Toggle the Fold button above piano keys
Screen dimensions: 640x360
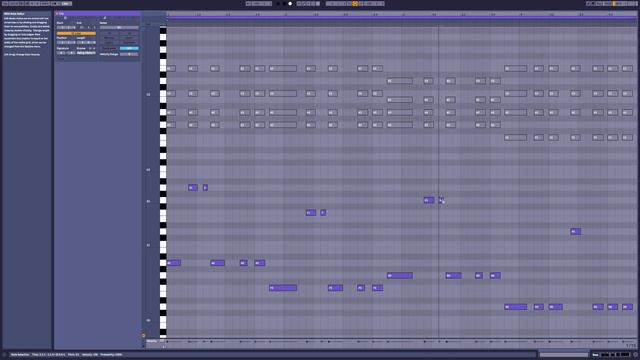(x=148, y=24)
